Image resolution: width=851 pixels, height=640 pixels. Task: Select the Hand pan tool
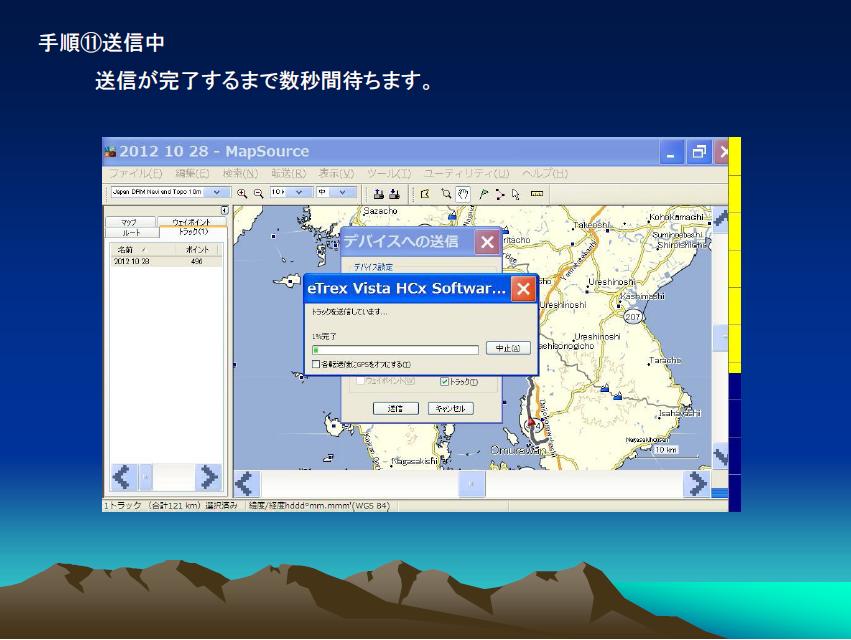(x=463, y=193)
